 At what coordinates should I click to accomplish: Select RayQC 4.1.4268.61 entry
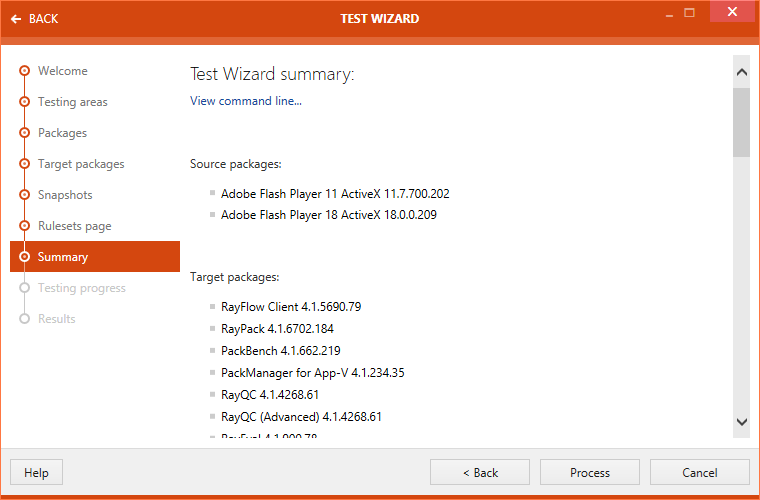pyautogui.click(x=270, y=395)
